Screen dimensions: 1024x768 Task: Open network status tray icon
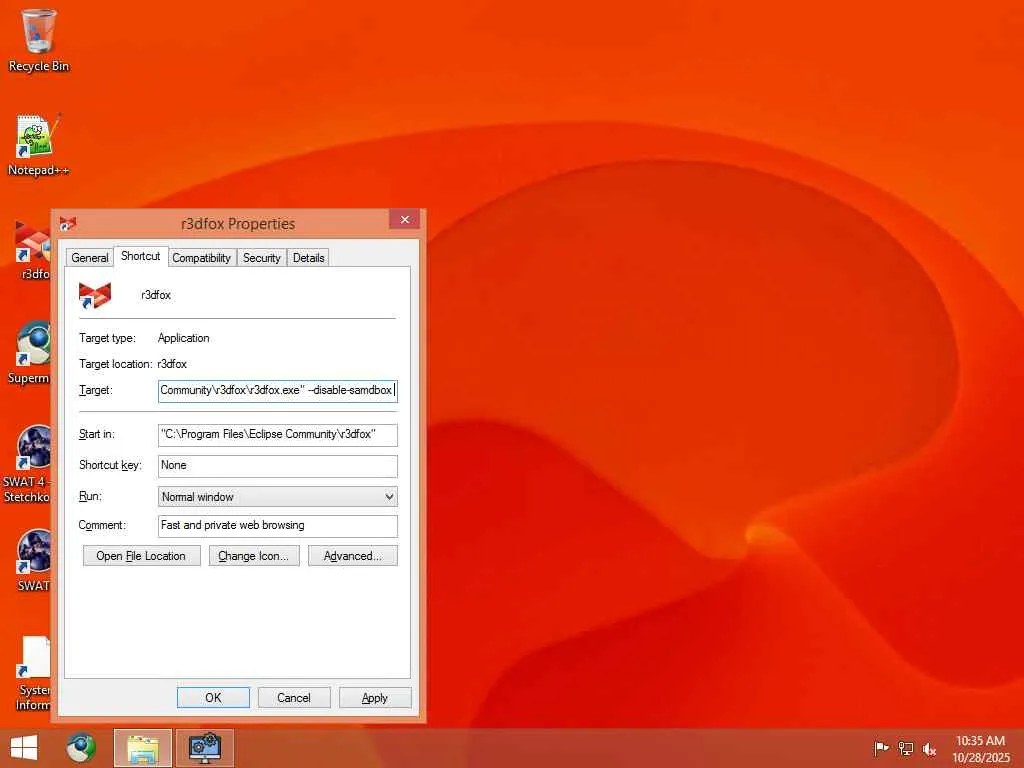tap(906, 748)
